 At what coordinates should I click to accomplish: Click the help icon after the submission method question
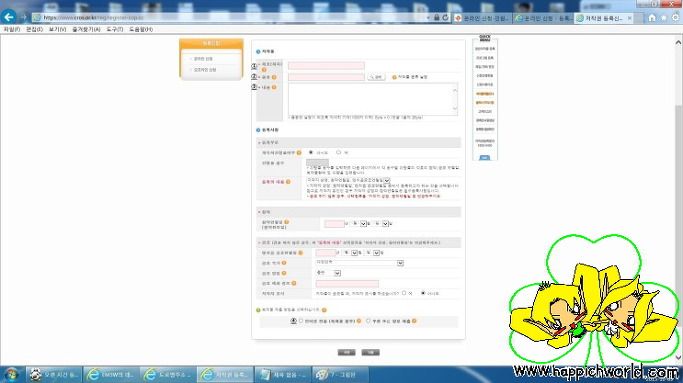pyautogui.click(x=324, y=310)
